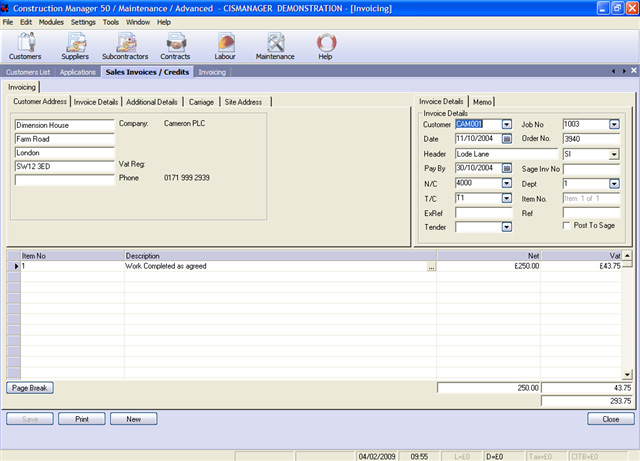Select the Carriage tab
This screenshot has height=461, width=640.
pyautogui.click(x=201, y=102)
